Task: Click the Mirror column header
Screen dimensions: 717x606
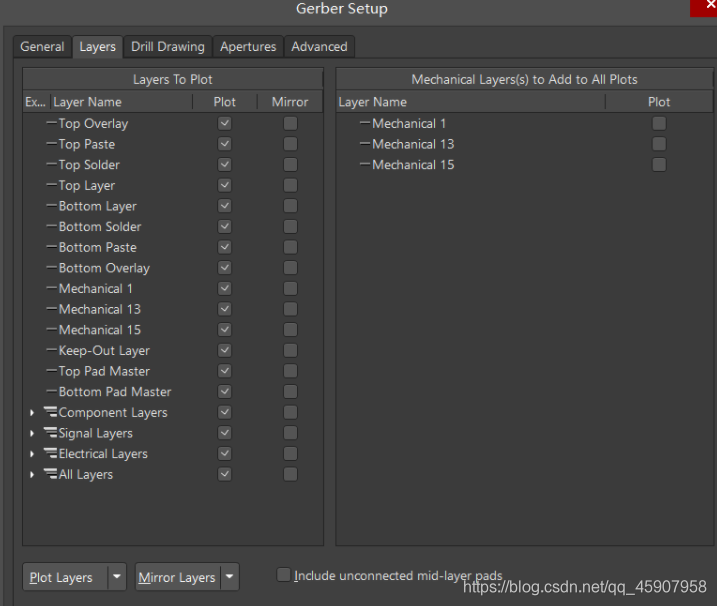Action: click(x=290, y=102)
